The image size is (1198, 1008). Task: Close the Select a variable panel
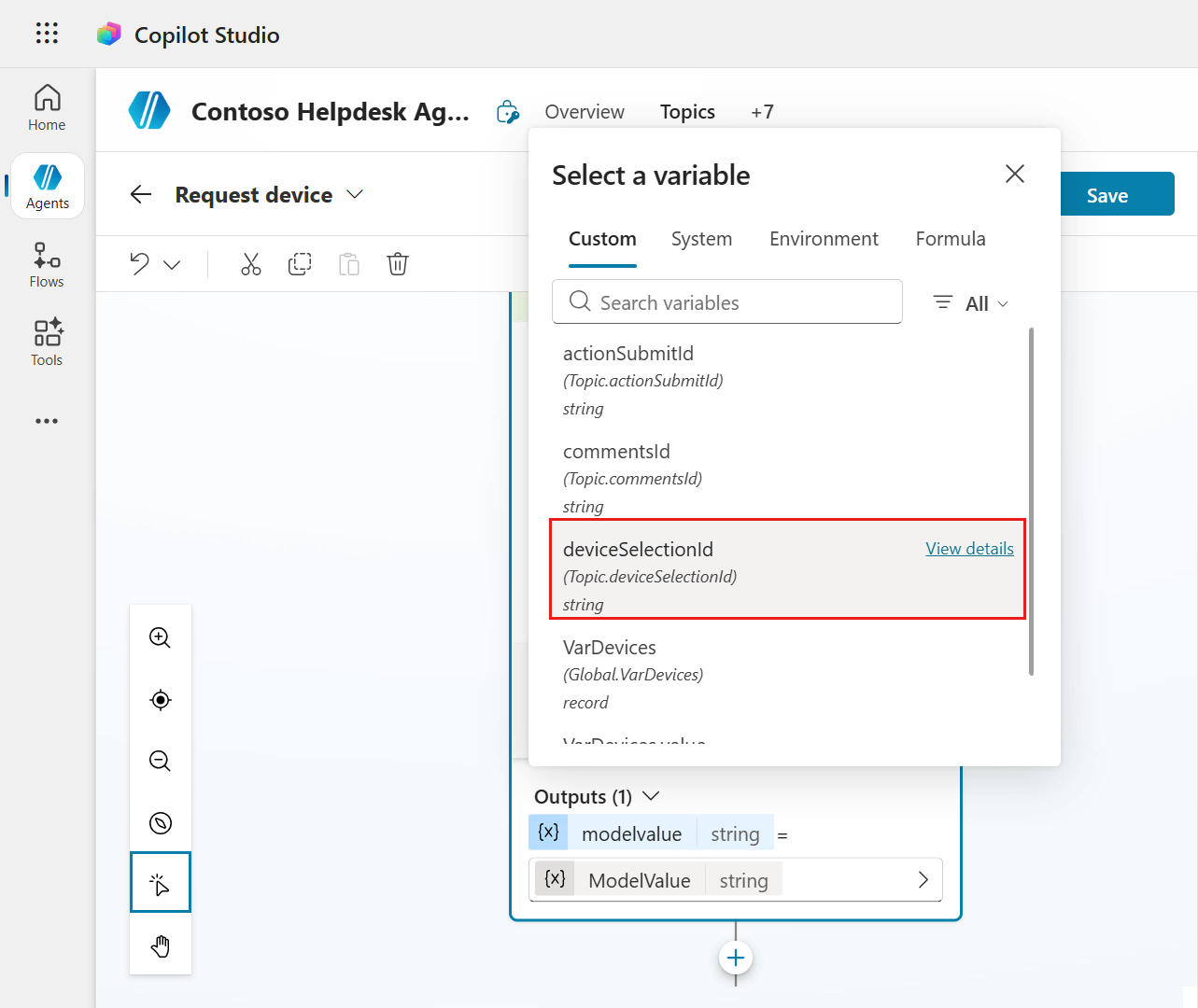(x=1015, y=174)
